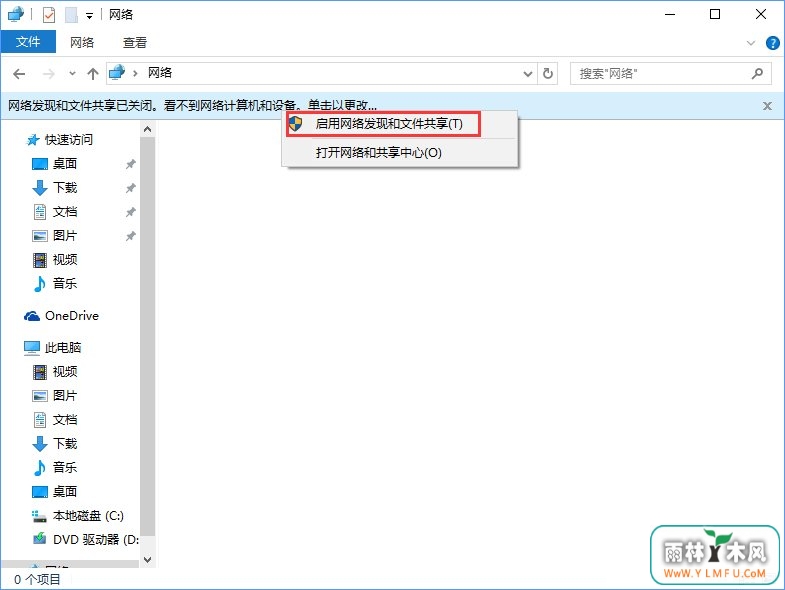Open 音乐 under 此电脑
785x590 pixels.
[65, 467]
